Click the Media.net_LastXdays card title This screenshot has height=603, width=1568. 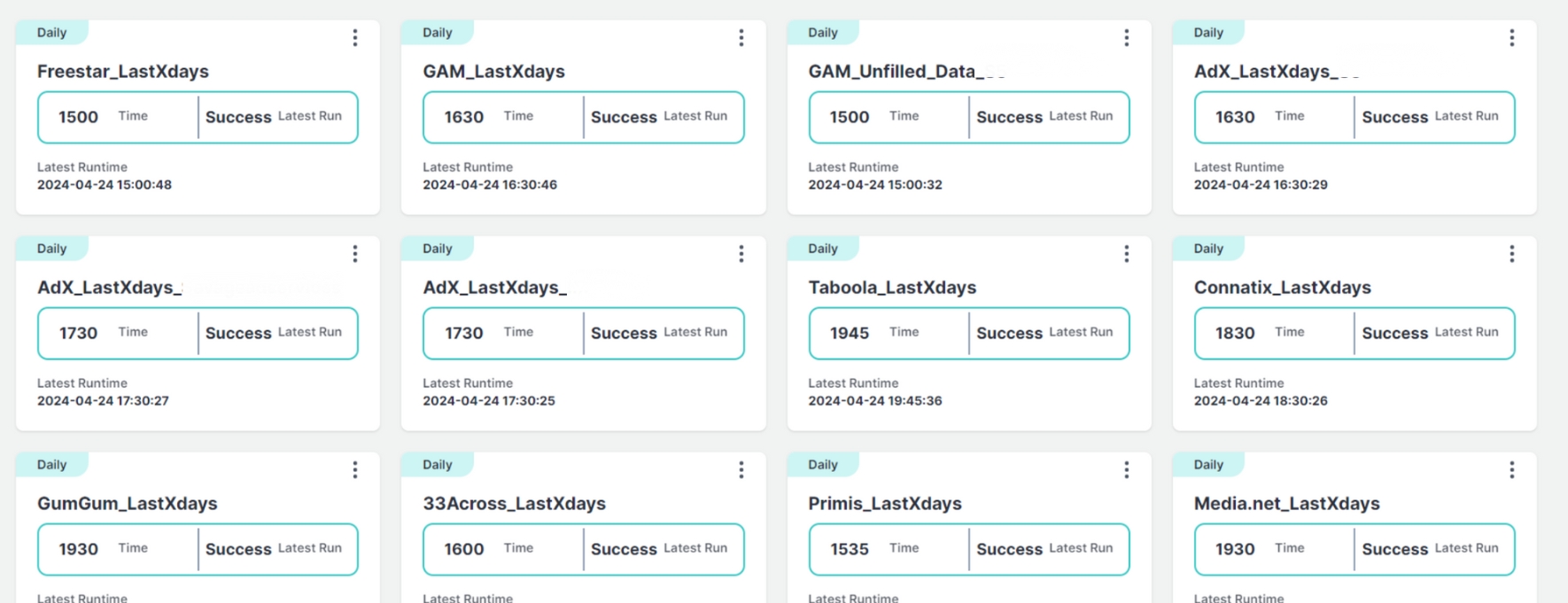(1286, 504)
